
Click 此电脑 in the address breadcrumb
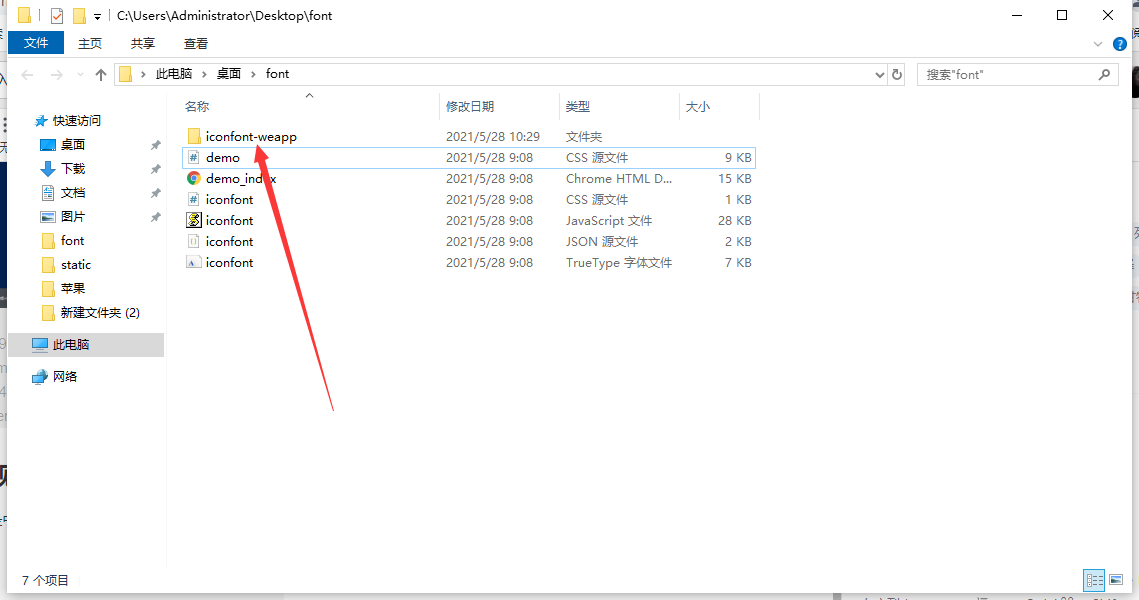coord(174,73)
